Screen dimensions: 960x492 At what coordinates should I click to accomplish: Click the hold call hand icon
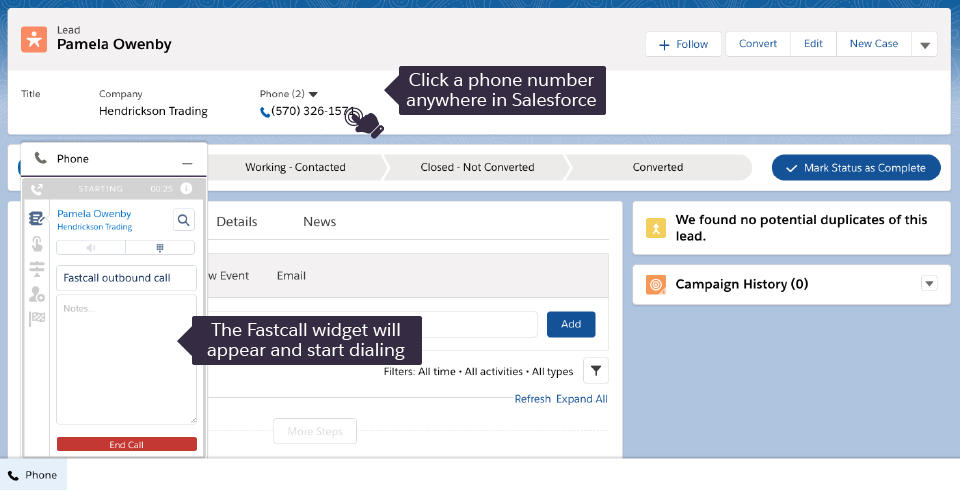point(37,243)
